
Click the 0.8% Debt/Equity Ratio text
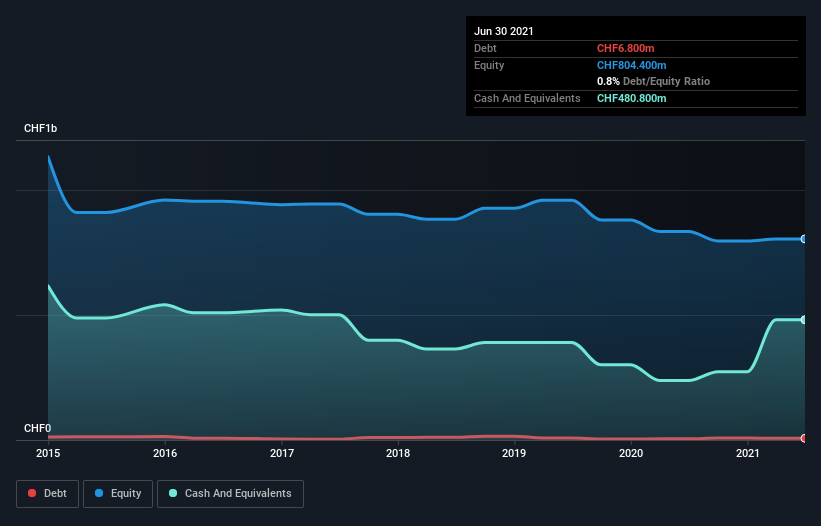(x=653, y=82)
